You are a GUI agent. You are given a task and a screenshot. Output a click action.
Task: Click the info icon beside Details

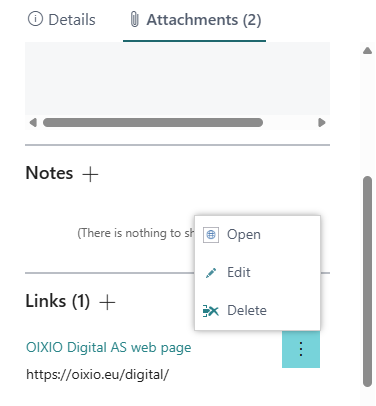[35, 19]
